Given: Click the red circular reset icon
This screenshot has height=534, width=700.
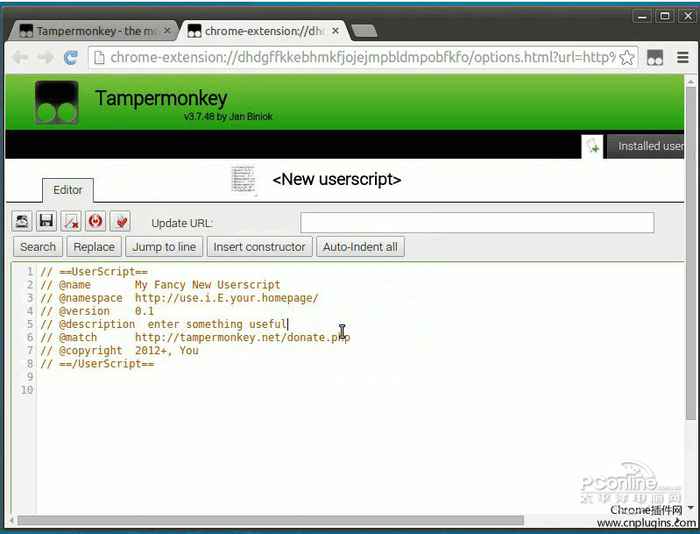Looking at the screenshot, I should pyautogui.click(x=96, y=221).
